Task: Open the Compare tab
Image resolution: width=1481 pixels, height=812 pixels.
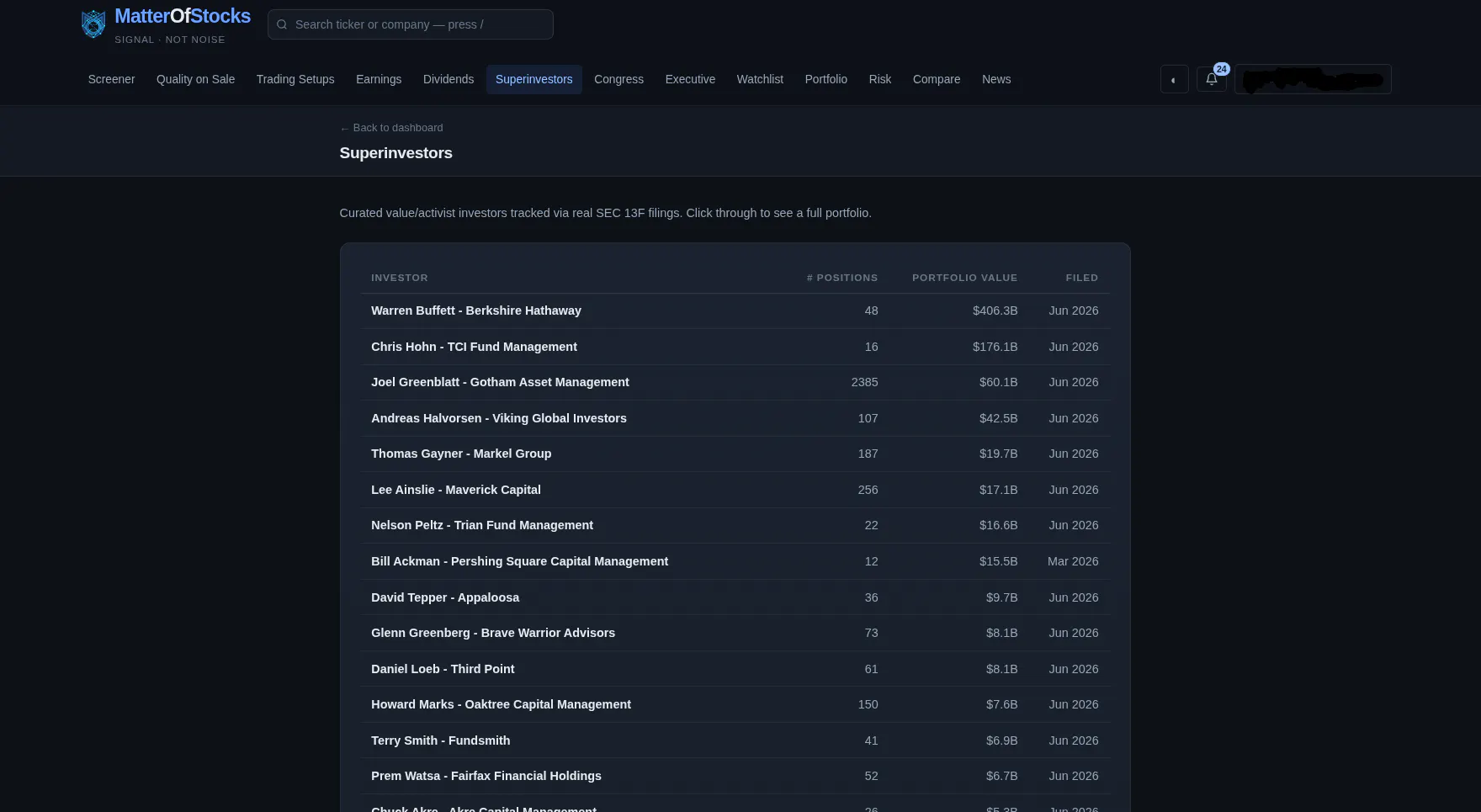Action: click(x=937, y=79)
